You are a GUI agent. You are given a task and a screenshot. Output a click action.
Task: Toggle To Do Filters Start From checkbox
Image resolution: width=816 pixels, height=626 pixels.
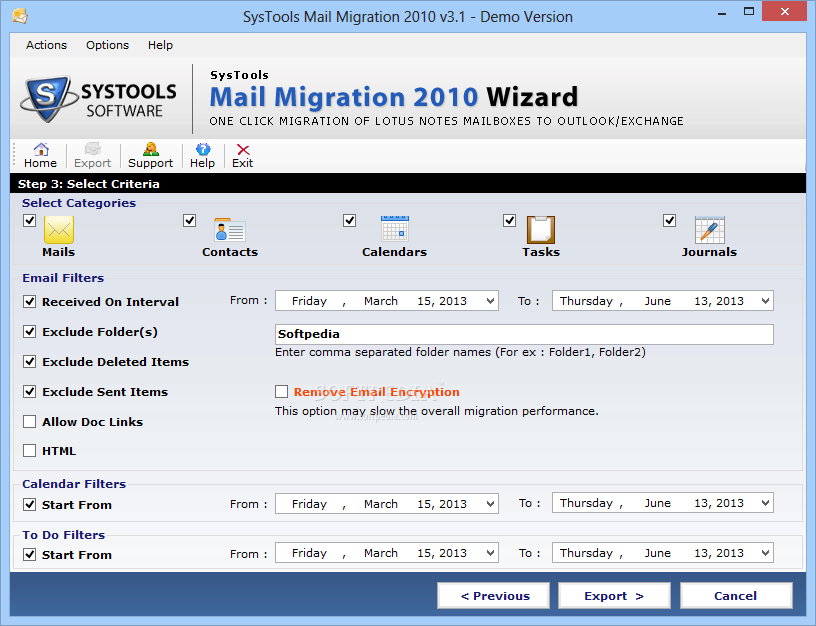(30, 555)
